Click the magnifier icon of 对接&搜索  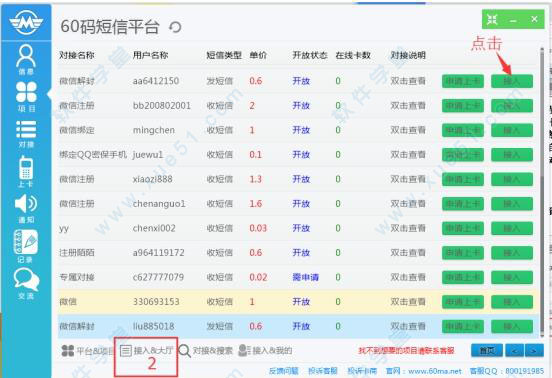tap(184, 351)
